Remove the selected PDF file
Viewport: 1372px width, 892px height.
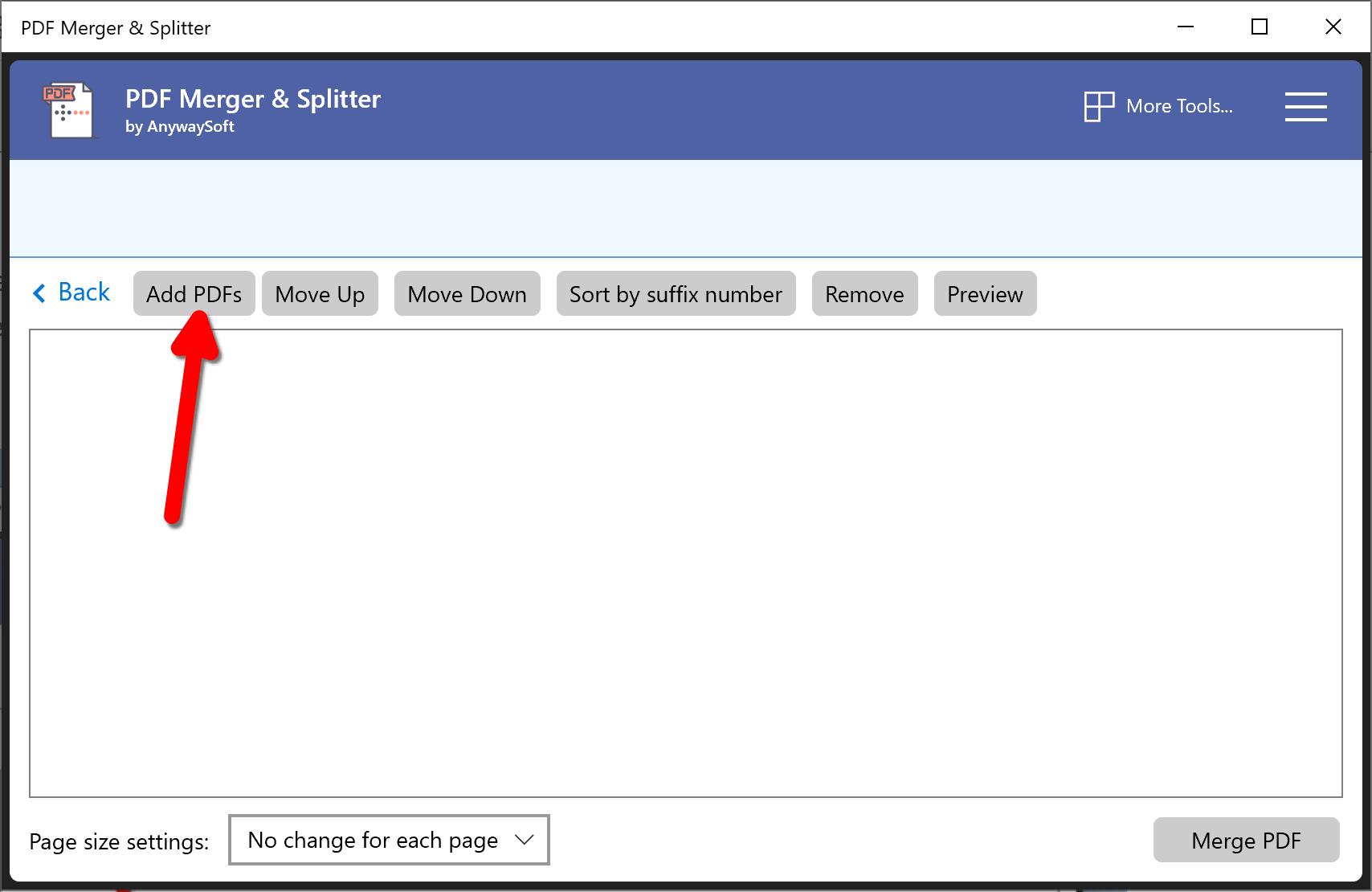pyautogui.click(x=864, y=293)
